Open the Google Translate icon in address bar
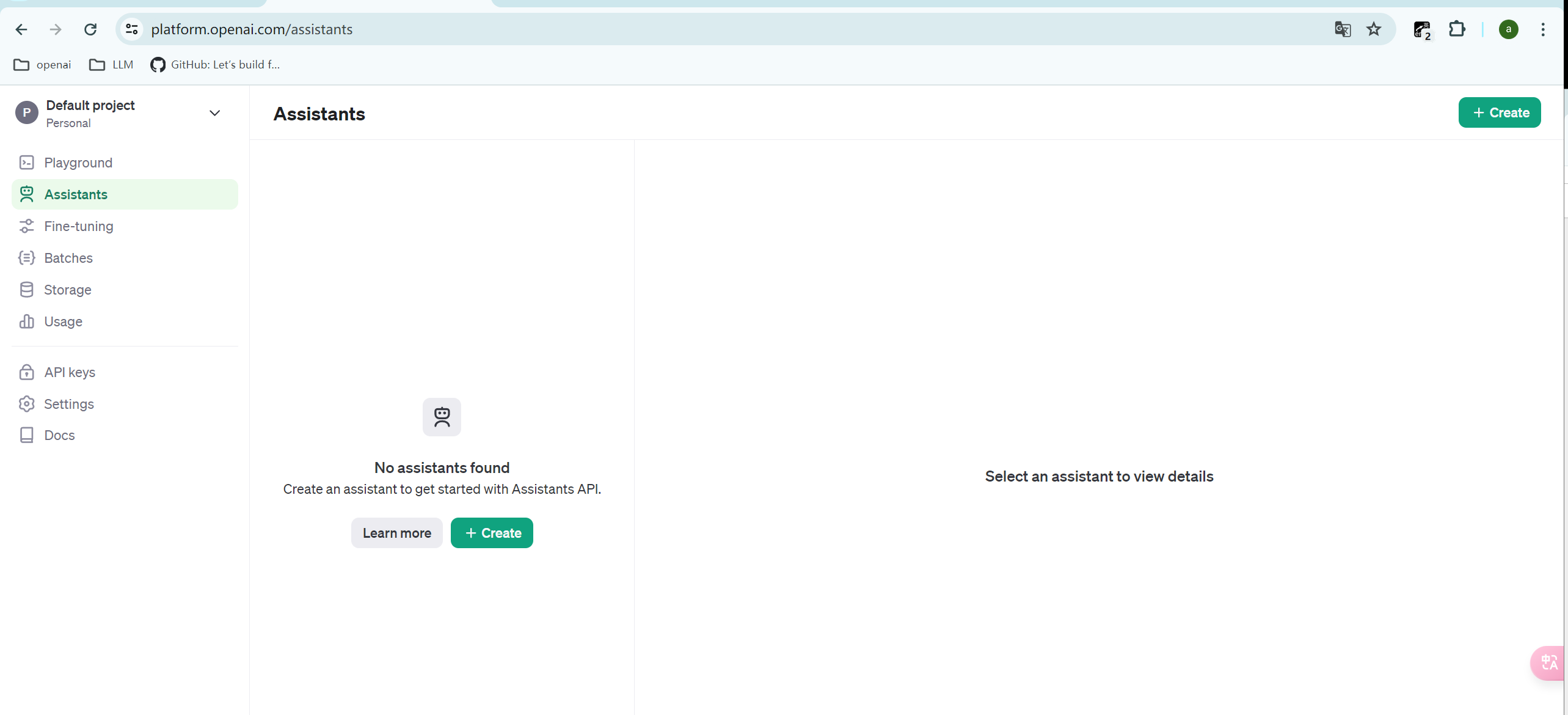Viewport: 1568px width, 715px height. click(x=1342, y=29)
